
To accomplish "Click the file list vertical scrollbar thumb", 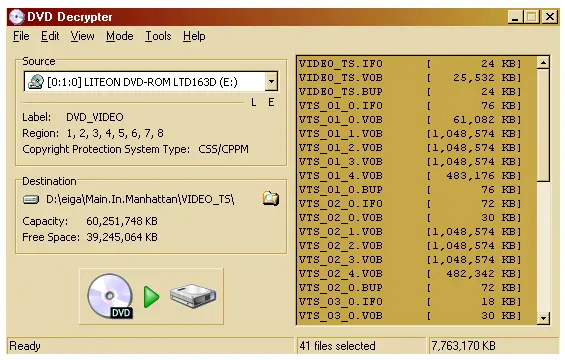I will point(543,125).
